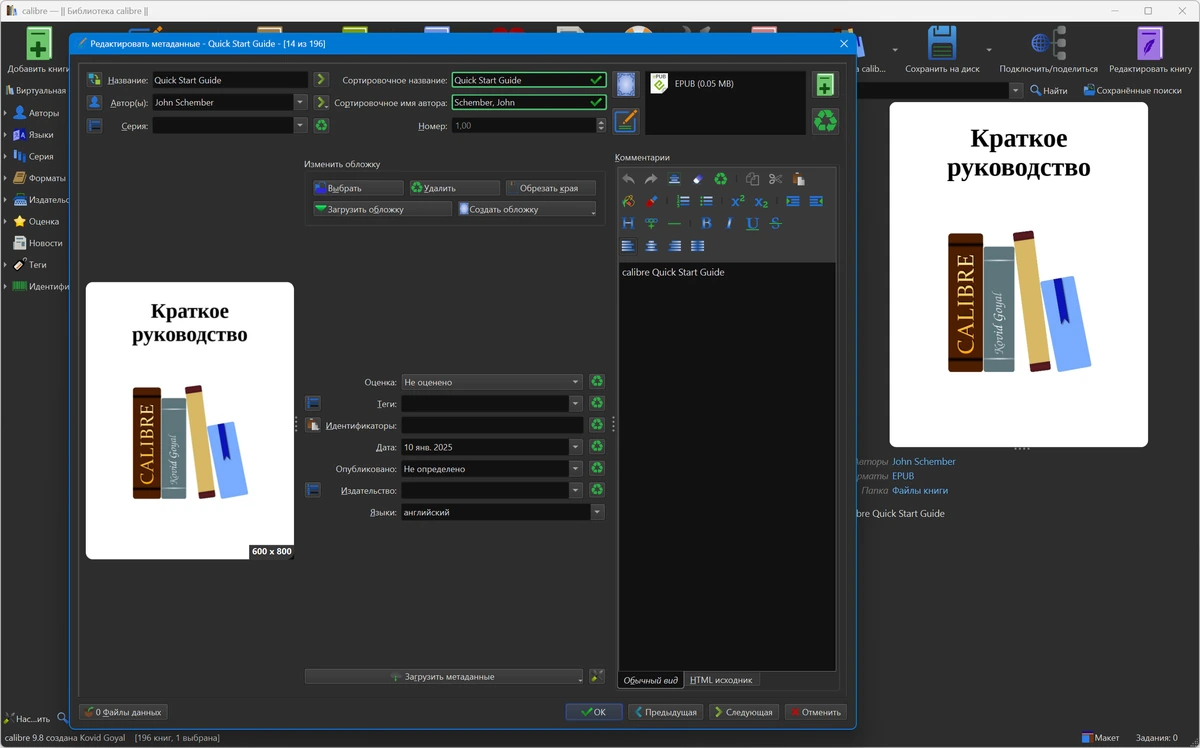Toggle bold formatting
1200x748 pixels.
[706, 223]
